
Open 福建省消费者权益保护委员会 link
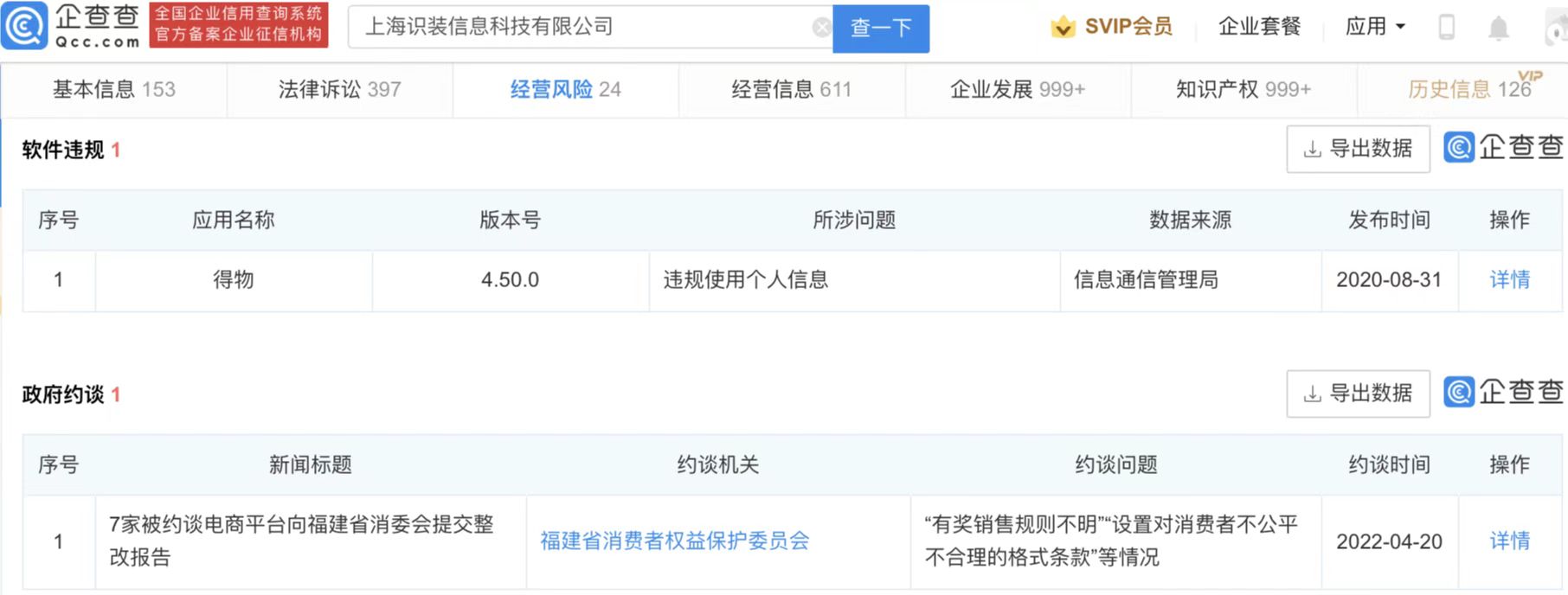[675, 541]
